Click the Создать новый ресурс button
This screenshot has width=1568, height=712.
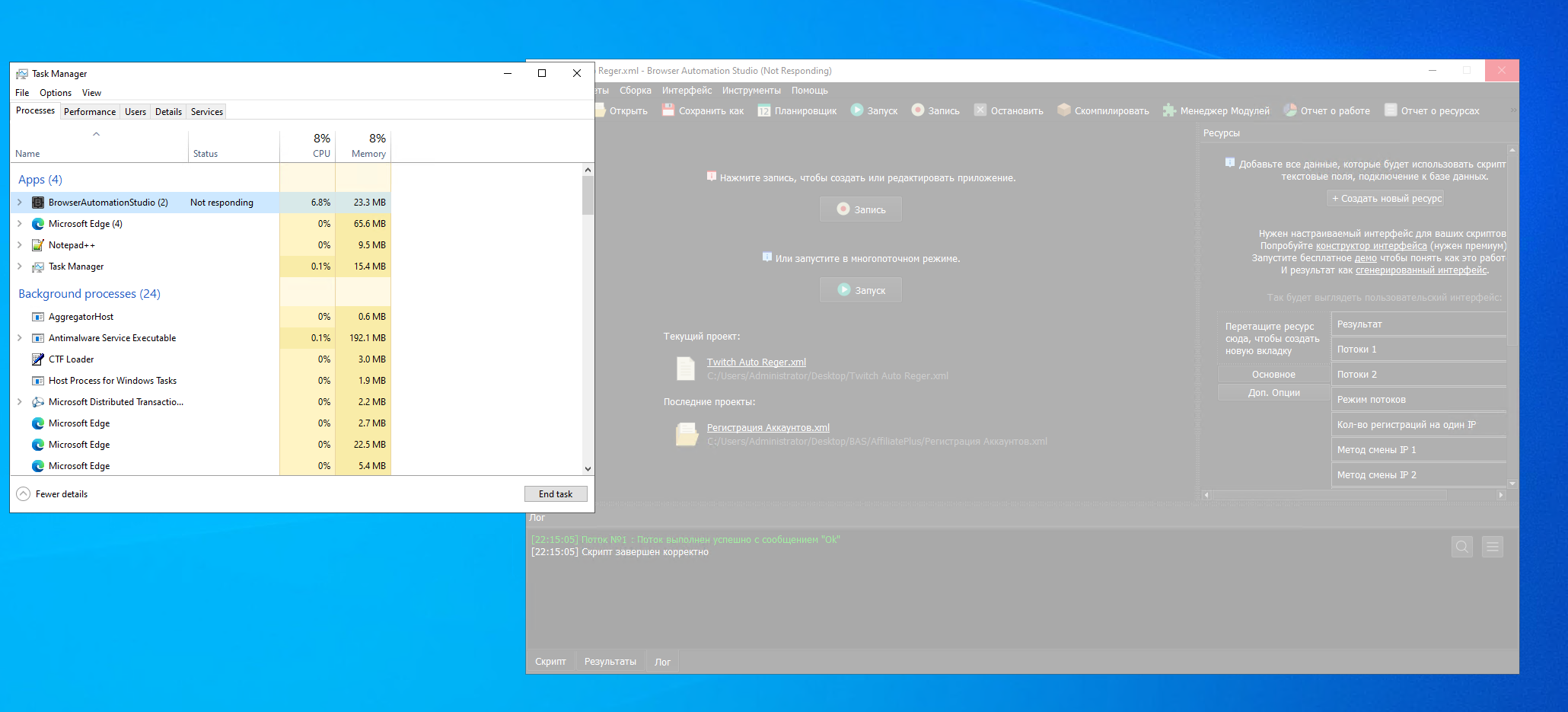[1386, 199]
